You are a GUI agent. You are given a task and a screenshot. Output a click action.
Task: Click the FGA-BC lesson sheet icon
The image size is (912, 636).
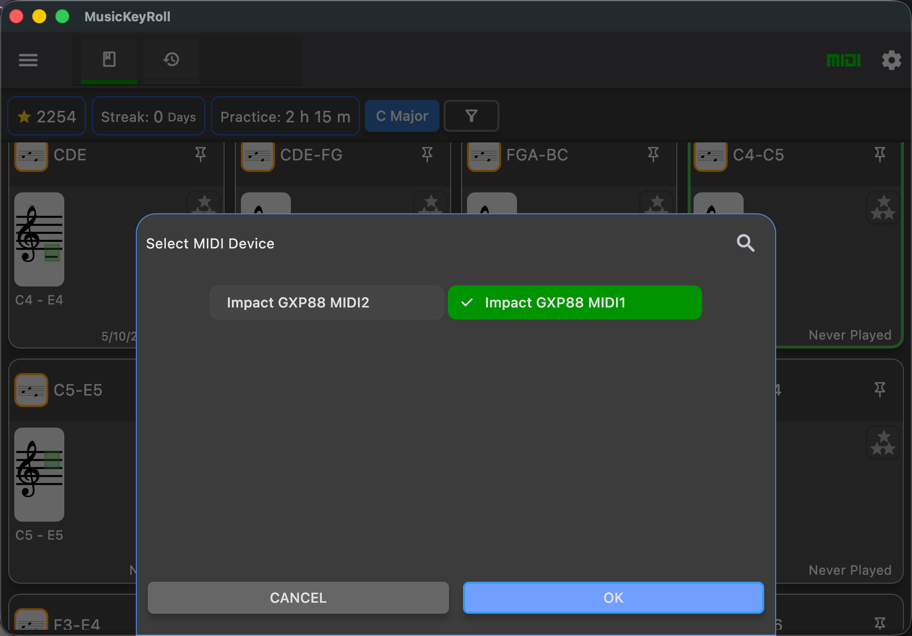484,156
